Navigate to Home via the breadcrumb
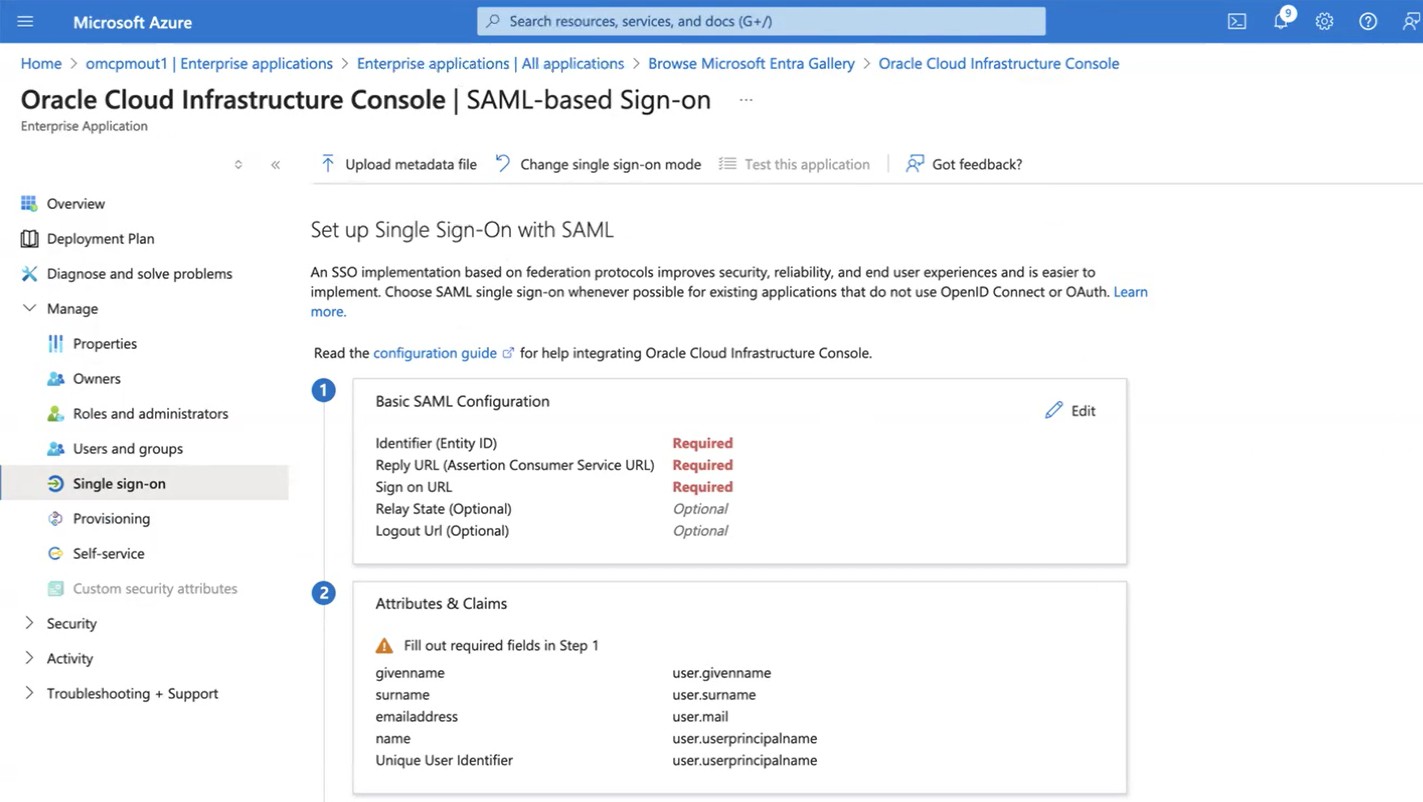The width and height of the screenshot is (1423, 802). (40, 63)
